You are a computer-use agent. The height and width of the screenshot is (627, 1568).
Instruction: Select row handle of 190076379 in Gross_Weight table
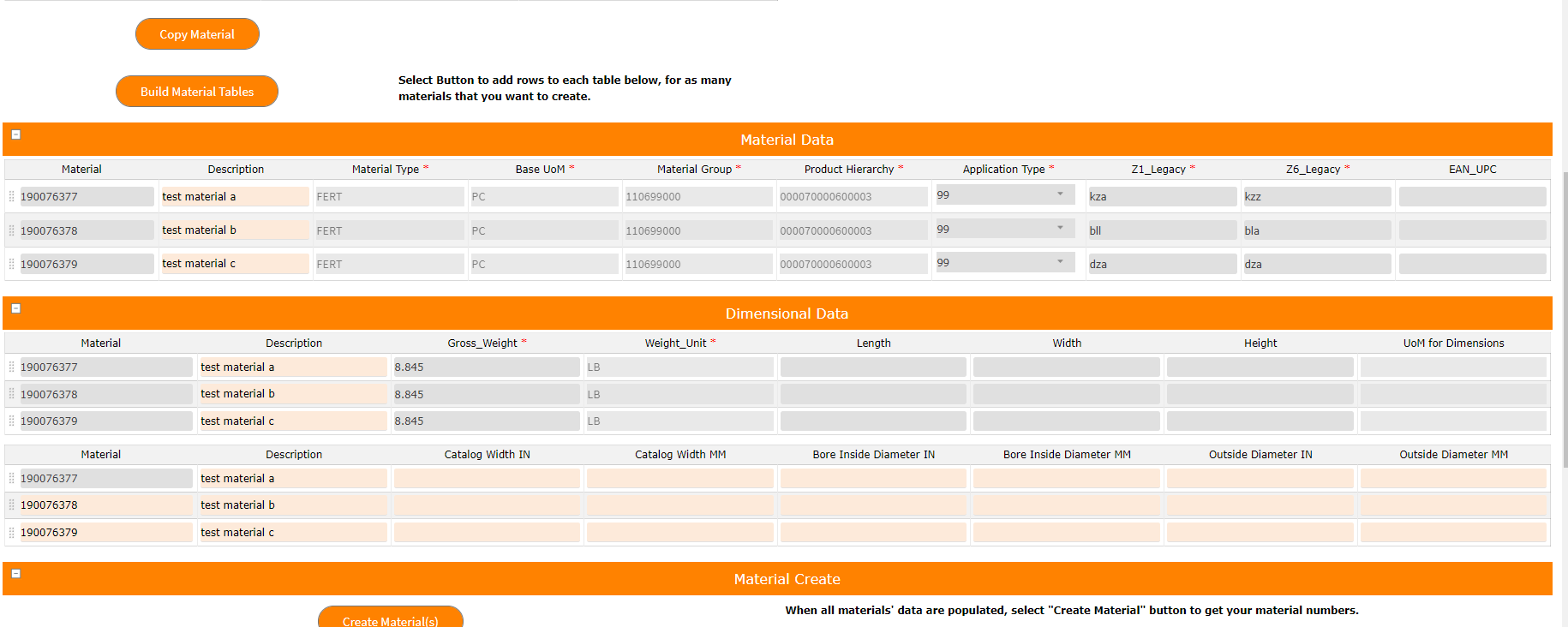click(x=11, y=421)
